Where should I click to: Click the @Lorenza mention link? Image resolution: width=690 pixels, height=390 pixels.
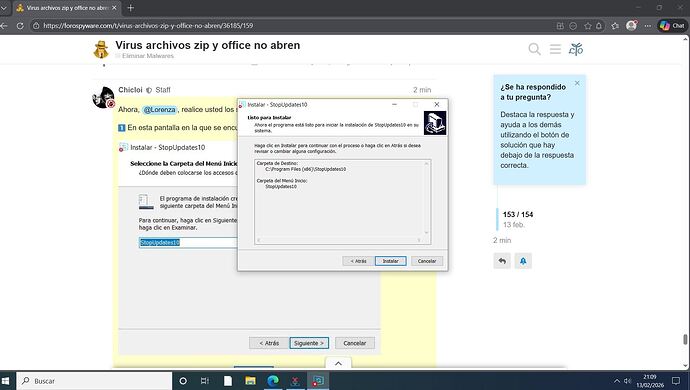[159, 110]
